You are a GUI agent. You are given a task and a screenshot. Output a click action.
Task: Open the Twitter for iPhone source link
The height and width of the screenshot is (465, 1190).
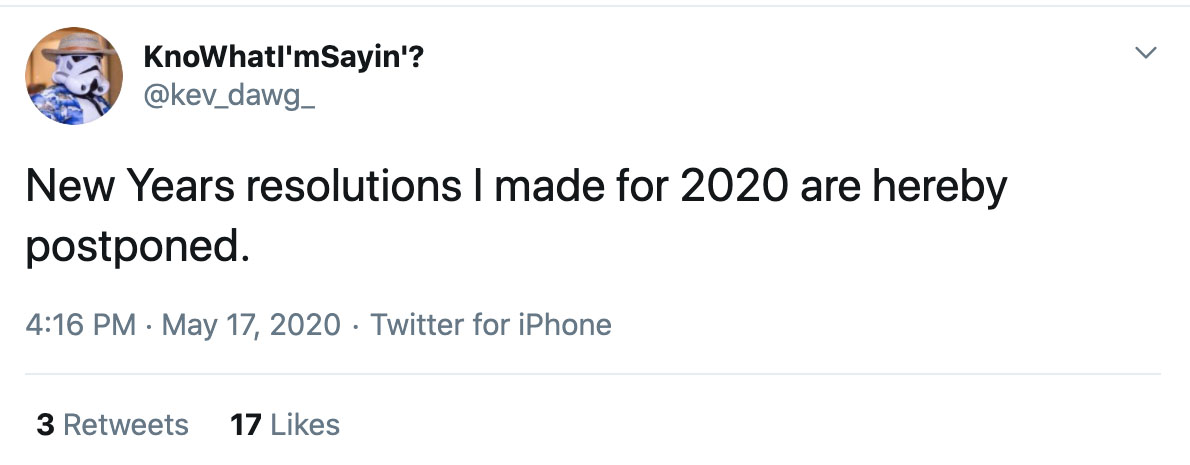point(491,325)
